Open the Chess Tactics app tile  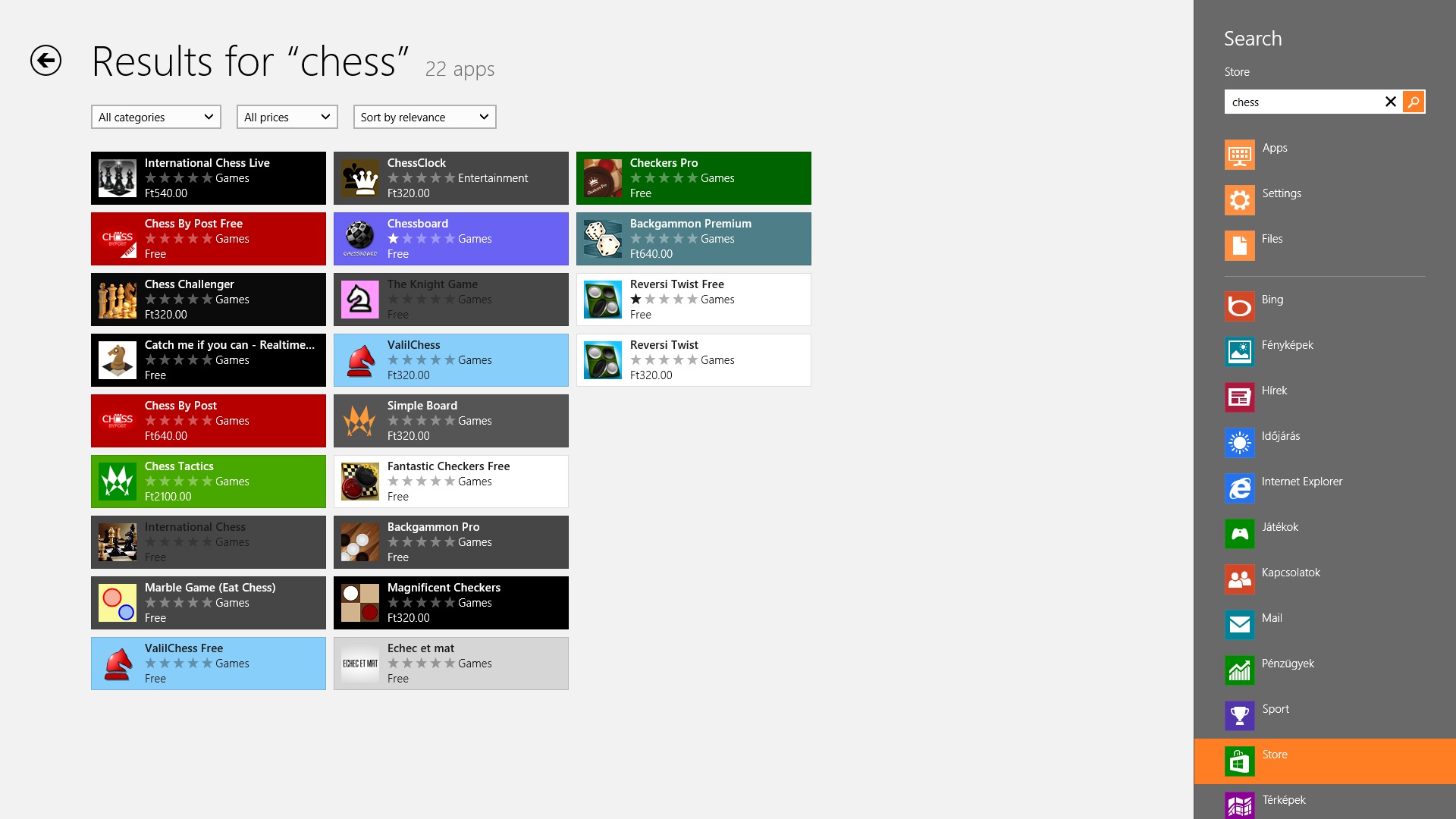209,482
